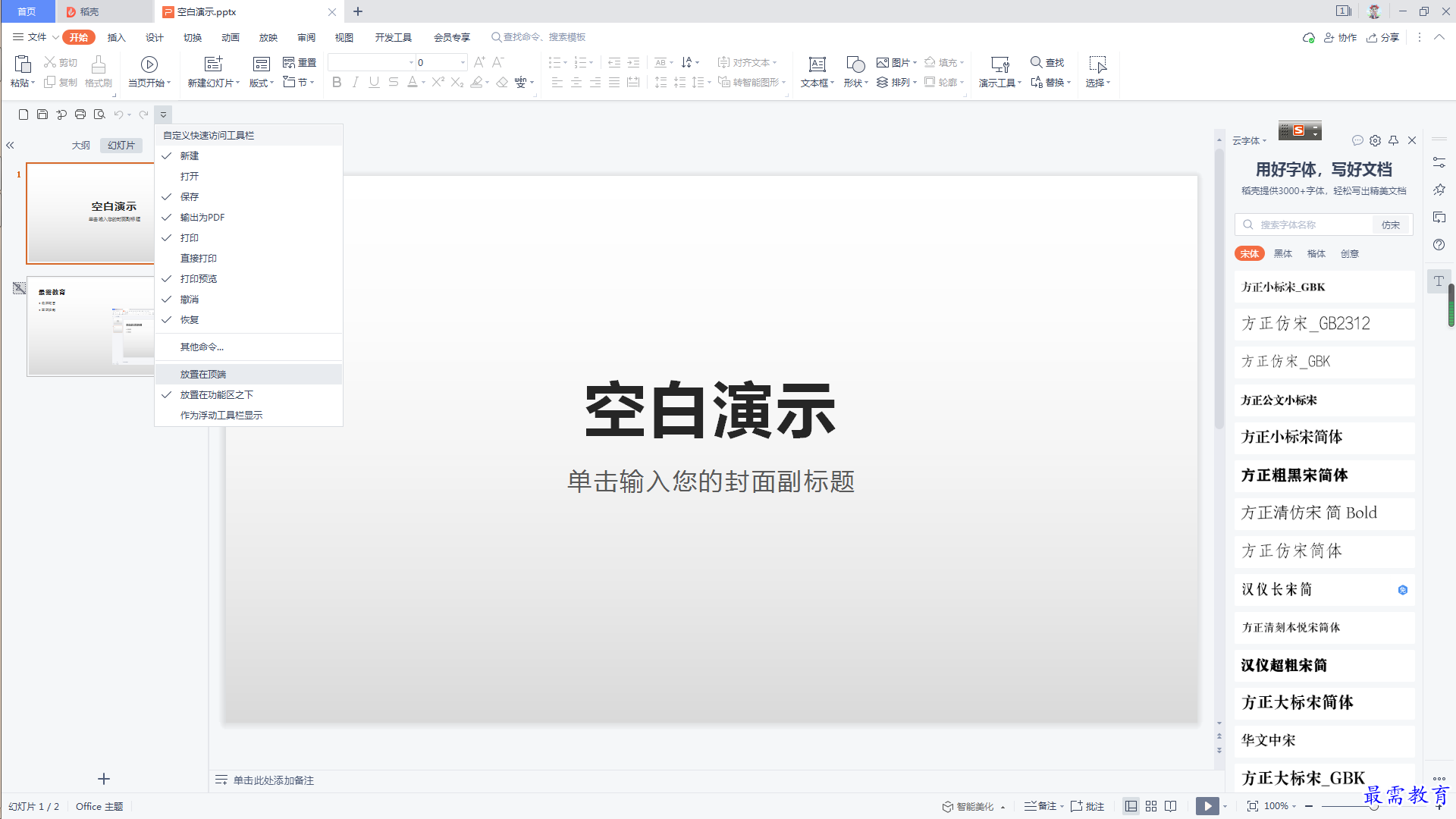The image size is (1456, 819).
Task: Open the 云字体 panel dropdown
Action: coord(1249,140)
